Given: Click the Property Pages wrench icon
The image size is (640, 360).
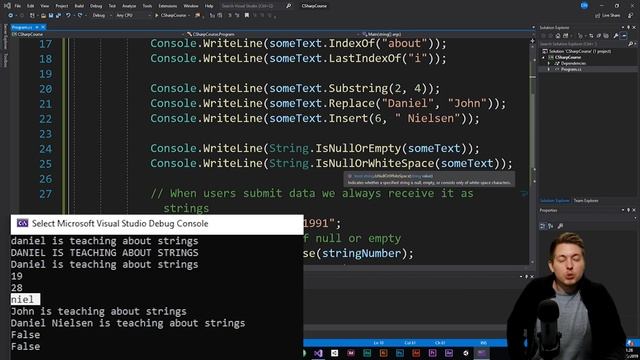Looking at the screenshot, I should pos(560,226).
